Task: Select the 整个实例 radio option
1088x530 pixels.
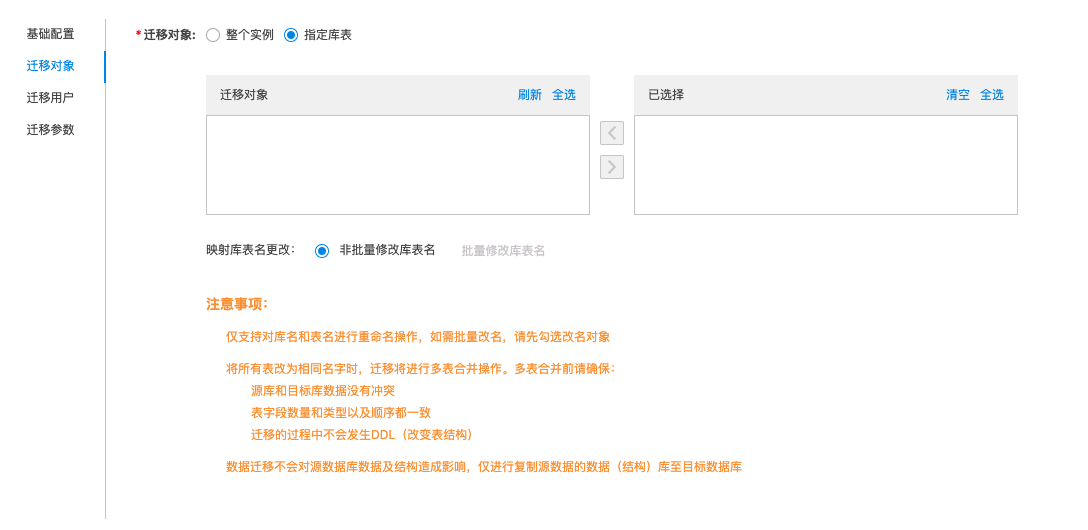Action: 213,35
